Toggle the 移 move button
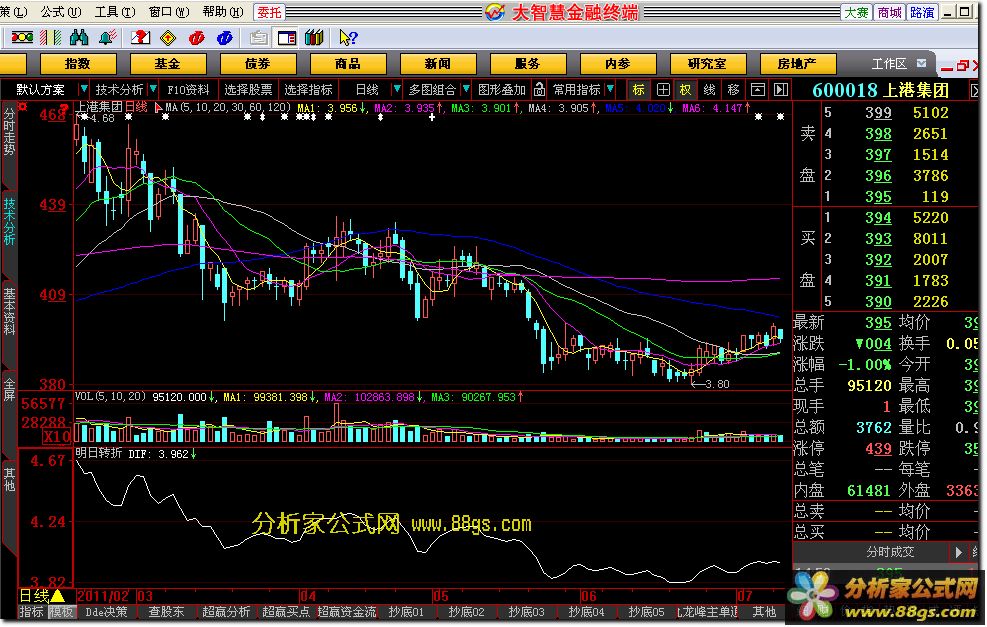The image size is (987, 627). click(x=733, y=89)
